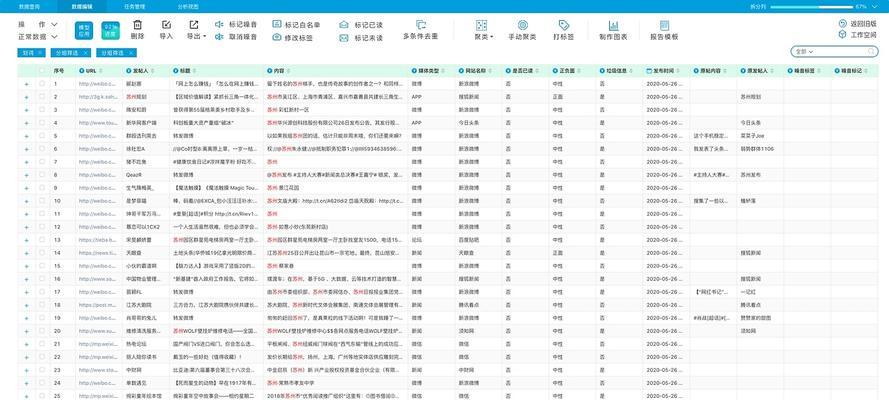Open URL link in row 21
The width and height of the screenshot is (889, 400).
[99, 344]
